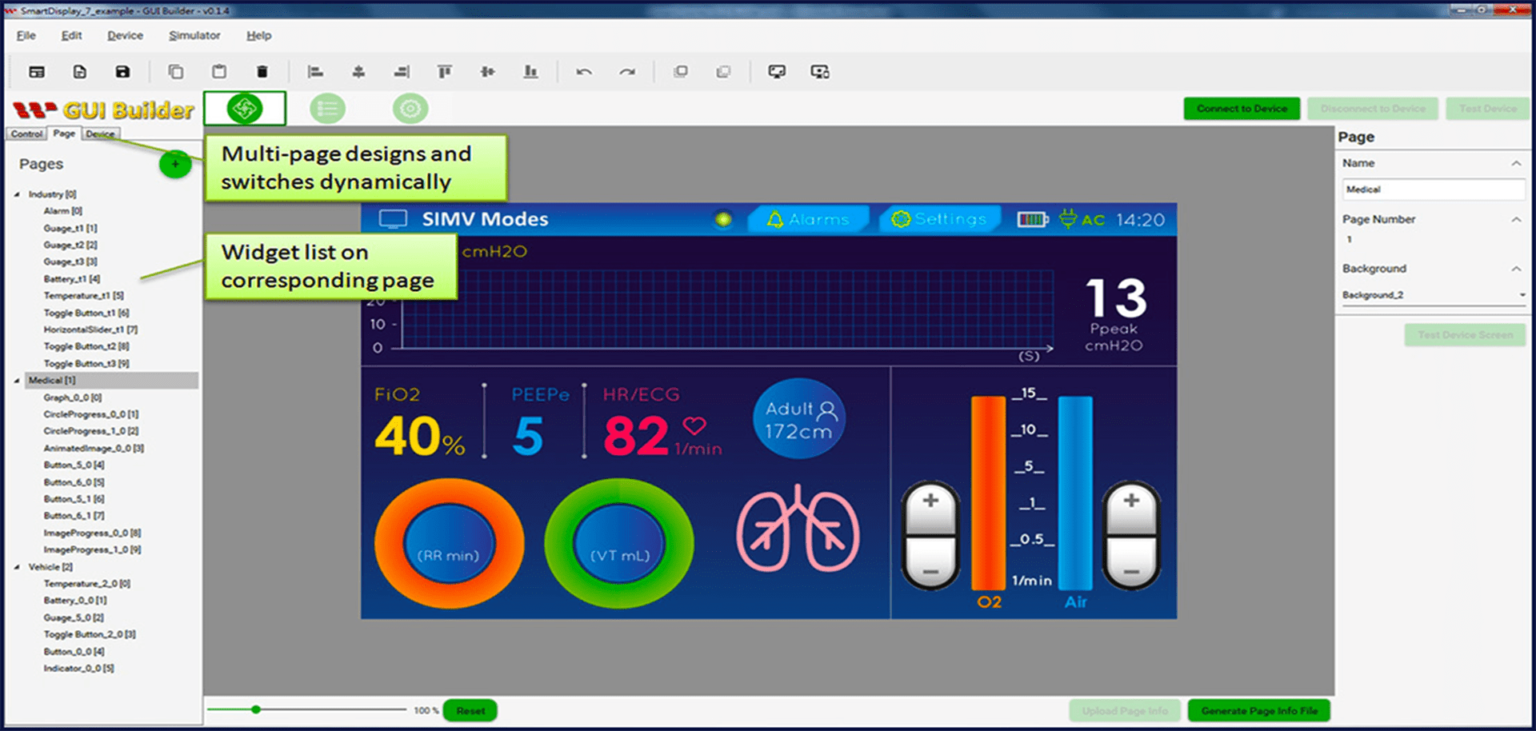
Task: Click the Connect to Device button
Action: click(1241, 108)
